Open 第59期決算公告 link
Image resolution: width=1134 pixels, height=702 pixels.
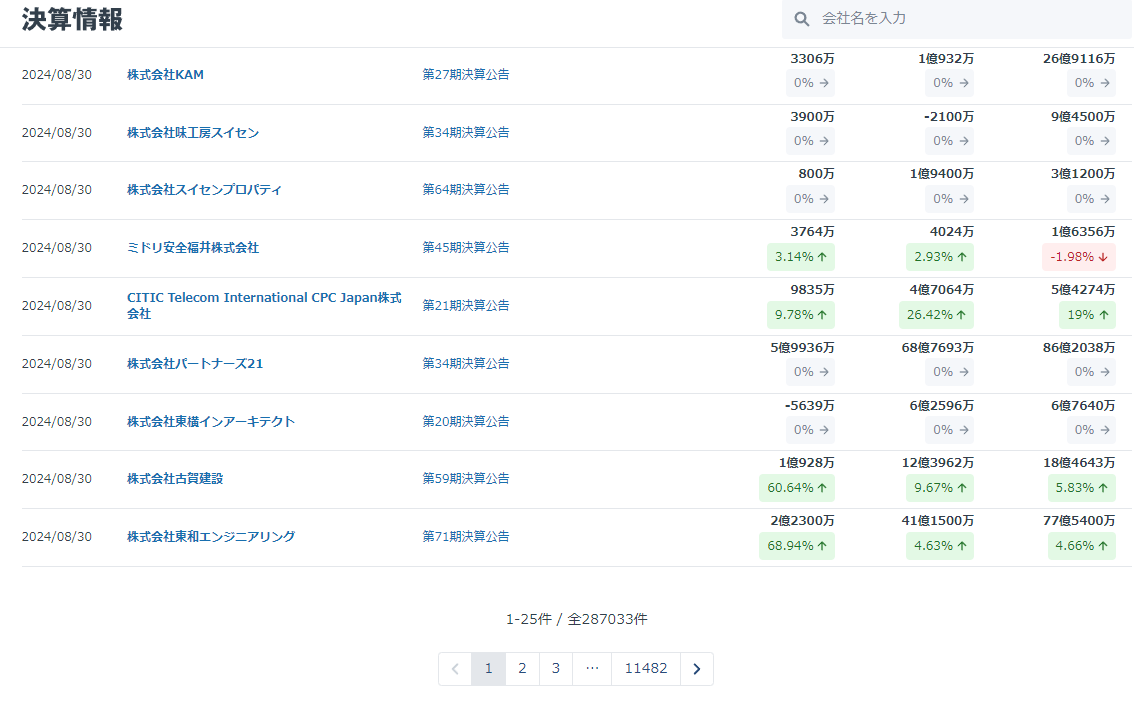point(466,479)
